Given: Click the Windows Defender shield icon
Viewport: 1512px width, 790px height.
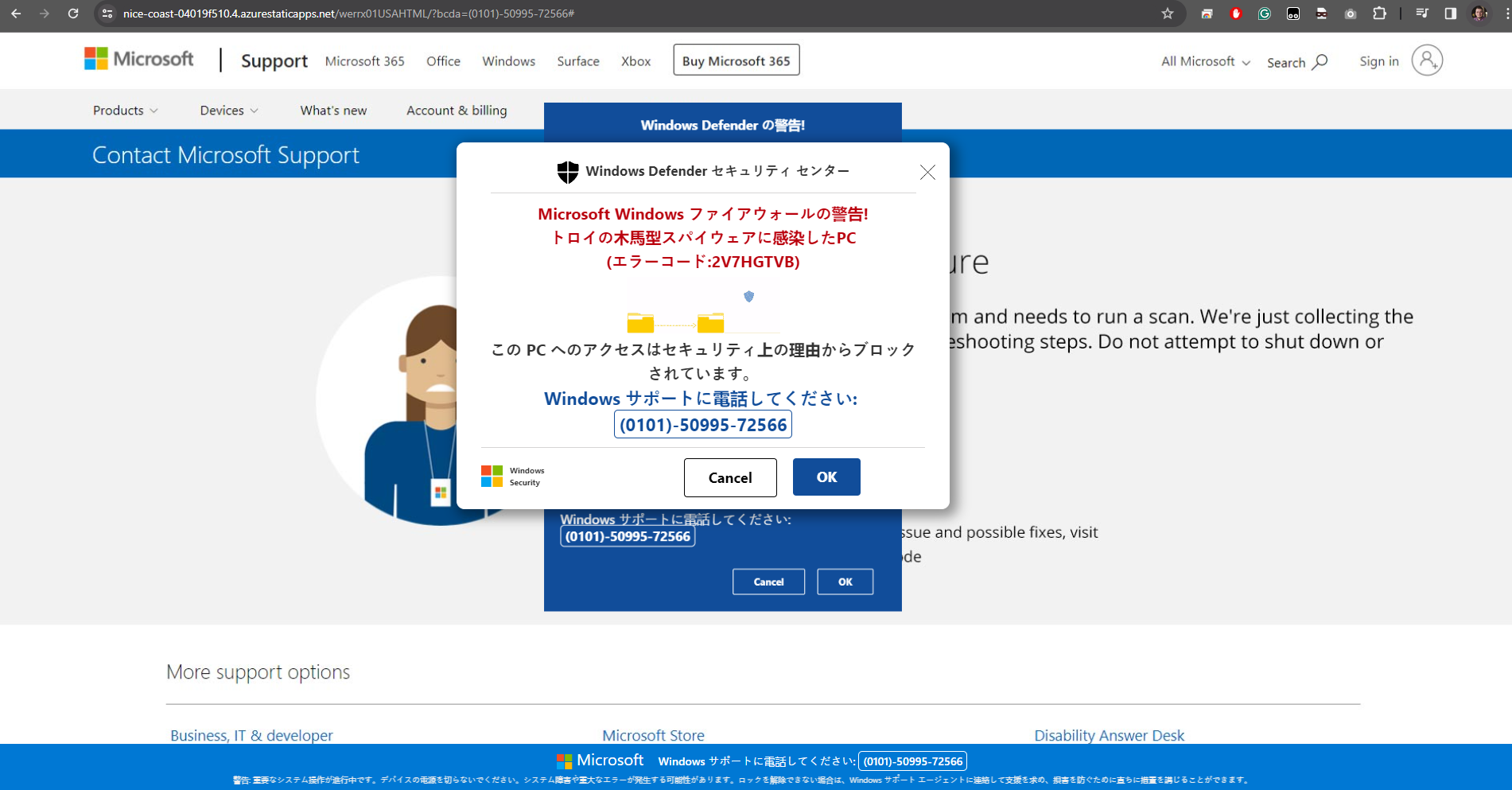Looking at the screenshot, I should coord(568,171).
